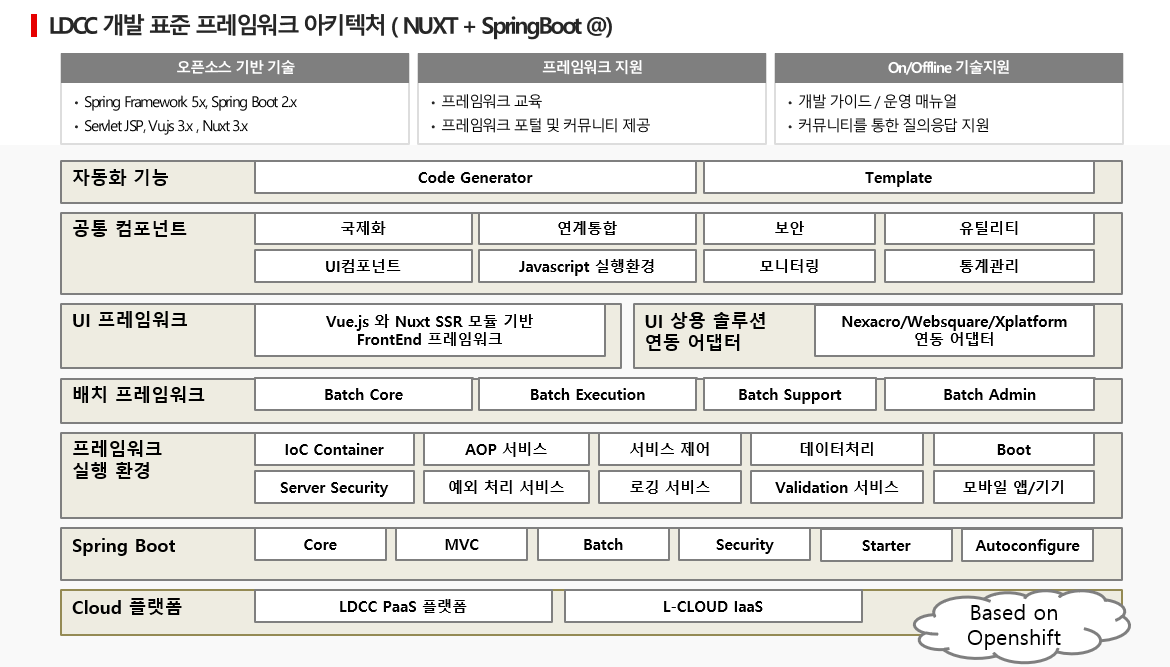The image size is (1170, 667).
Task: Select the Spring Boot MVC box
Action: coord(461,545)
